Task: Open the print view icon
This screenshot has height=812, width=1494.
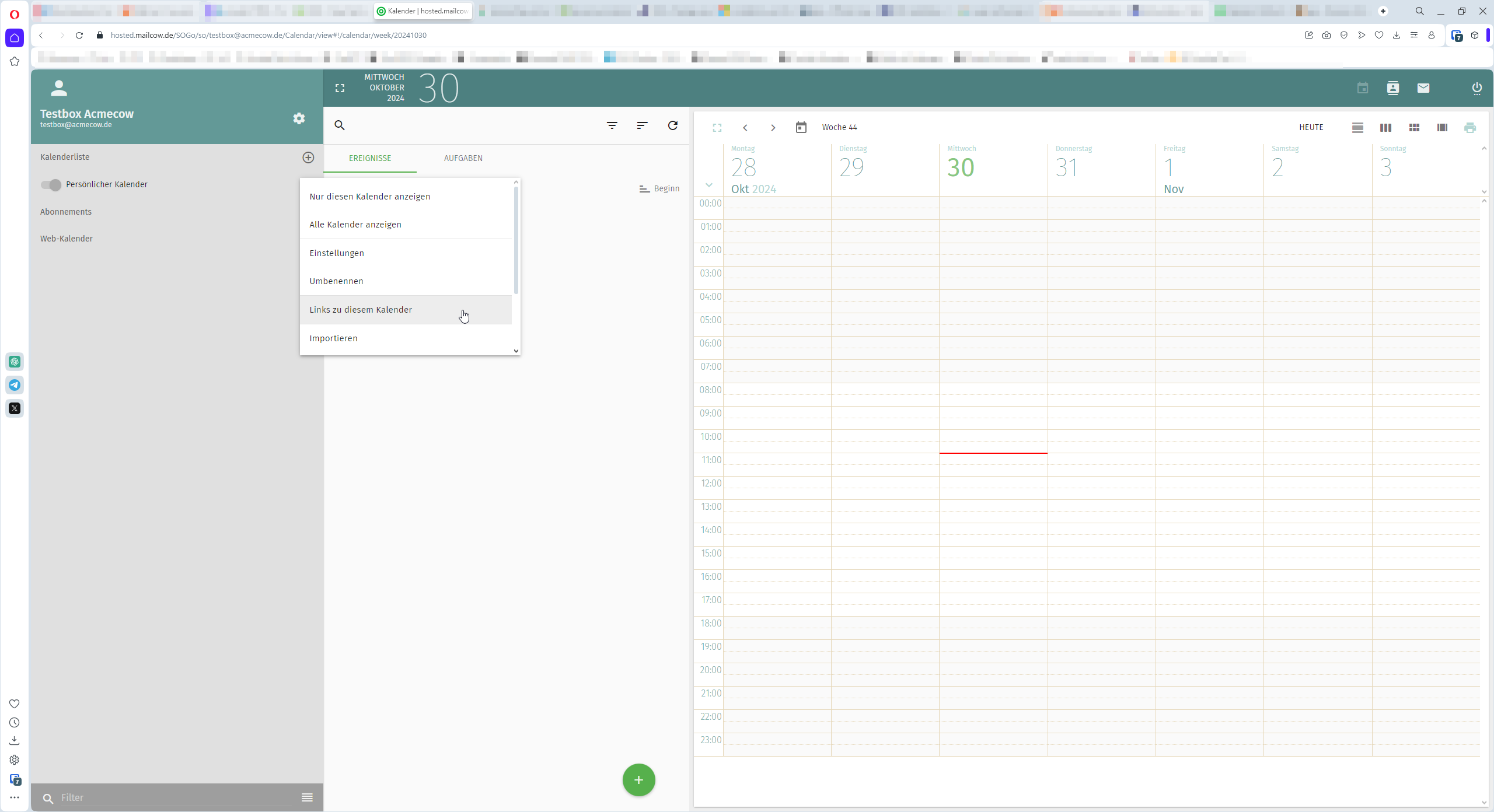Action: click(1470, 127)
